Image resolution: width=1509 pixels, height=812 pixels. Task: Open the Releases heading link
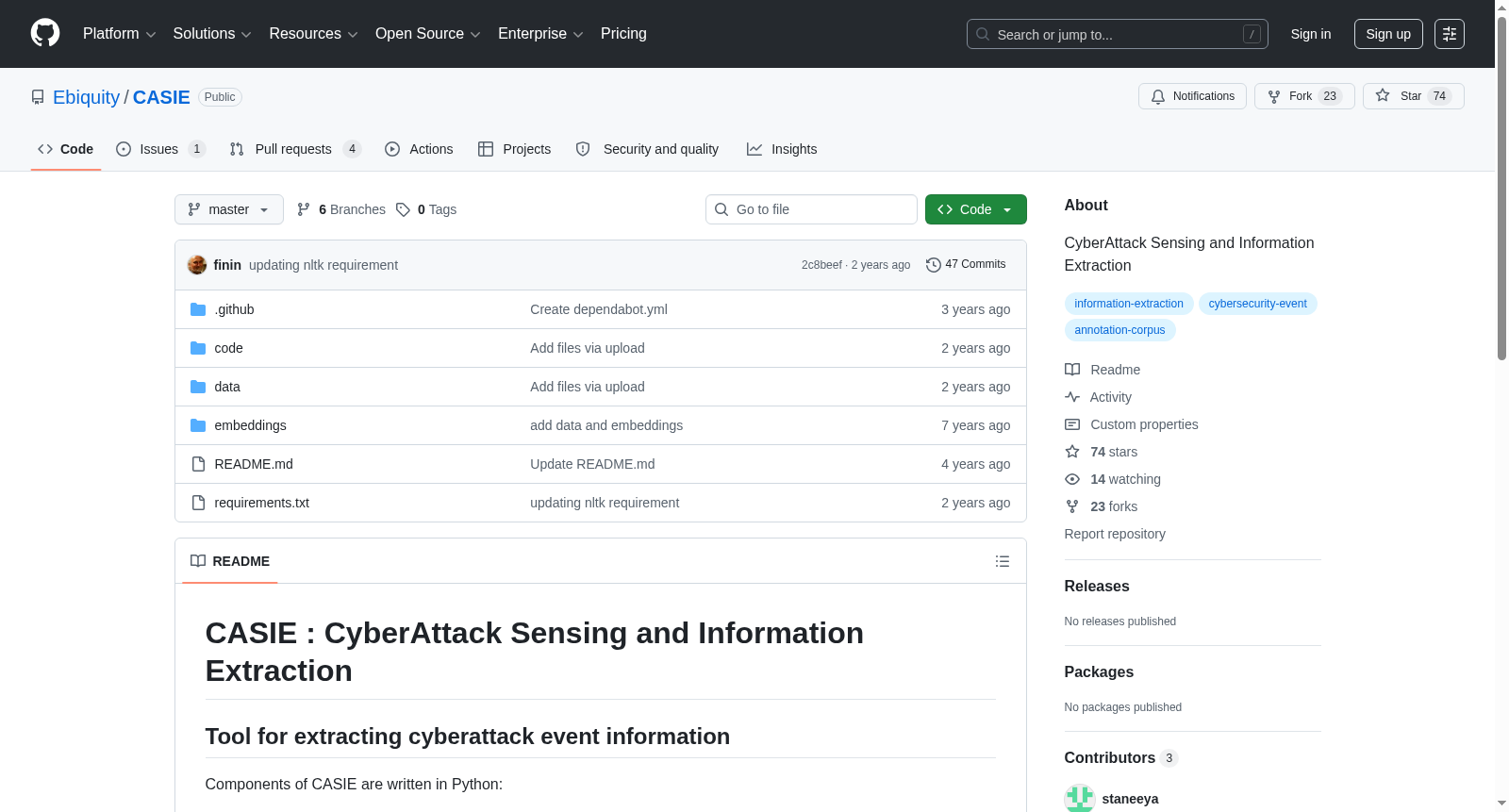1097,587
